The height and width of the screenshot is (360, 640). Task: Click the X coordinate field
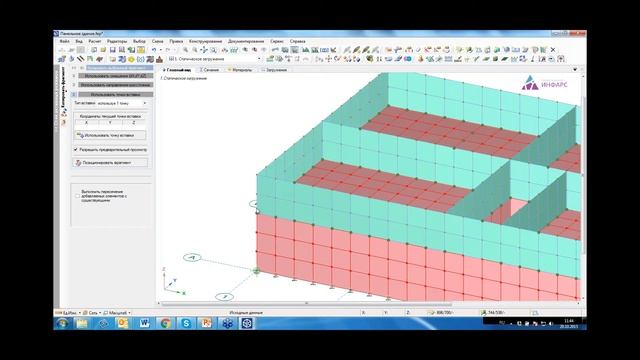tap(86, 122)
